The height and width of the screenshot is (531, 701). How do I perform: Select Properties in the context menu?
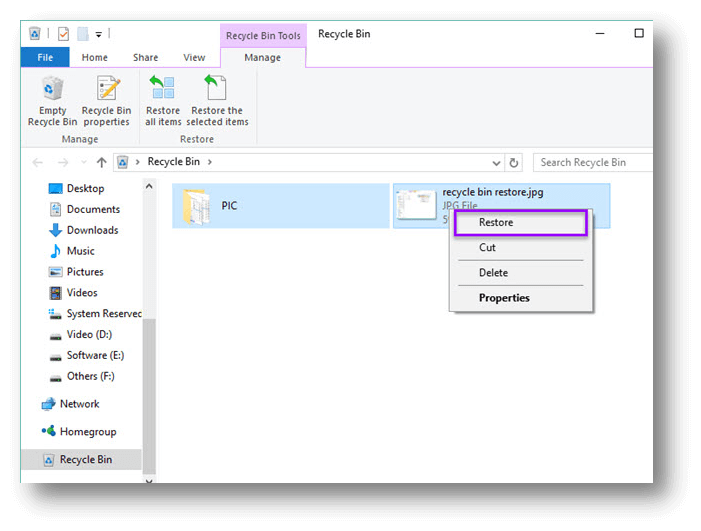(504, 298)
